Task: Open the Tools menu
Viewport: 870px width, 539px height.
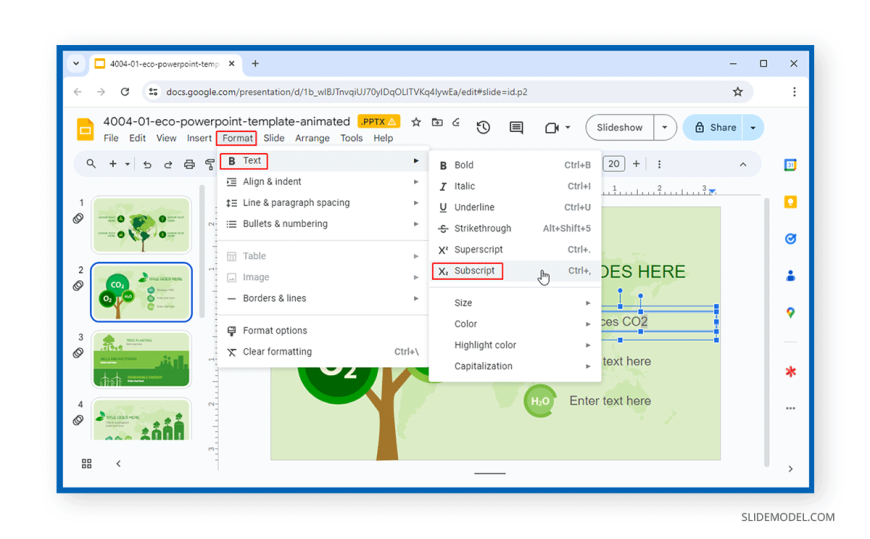Action: click(x=351, y=138)
